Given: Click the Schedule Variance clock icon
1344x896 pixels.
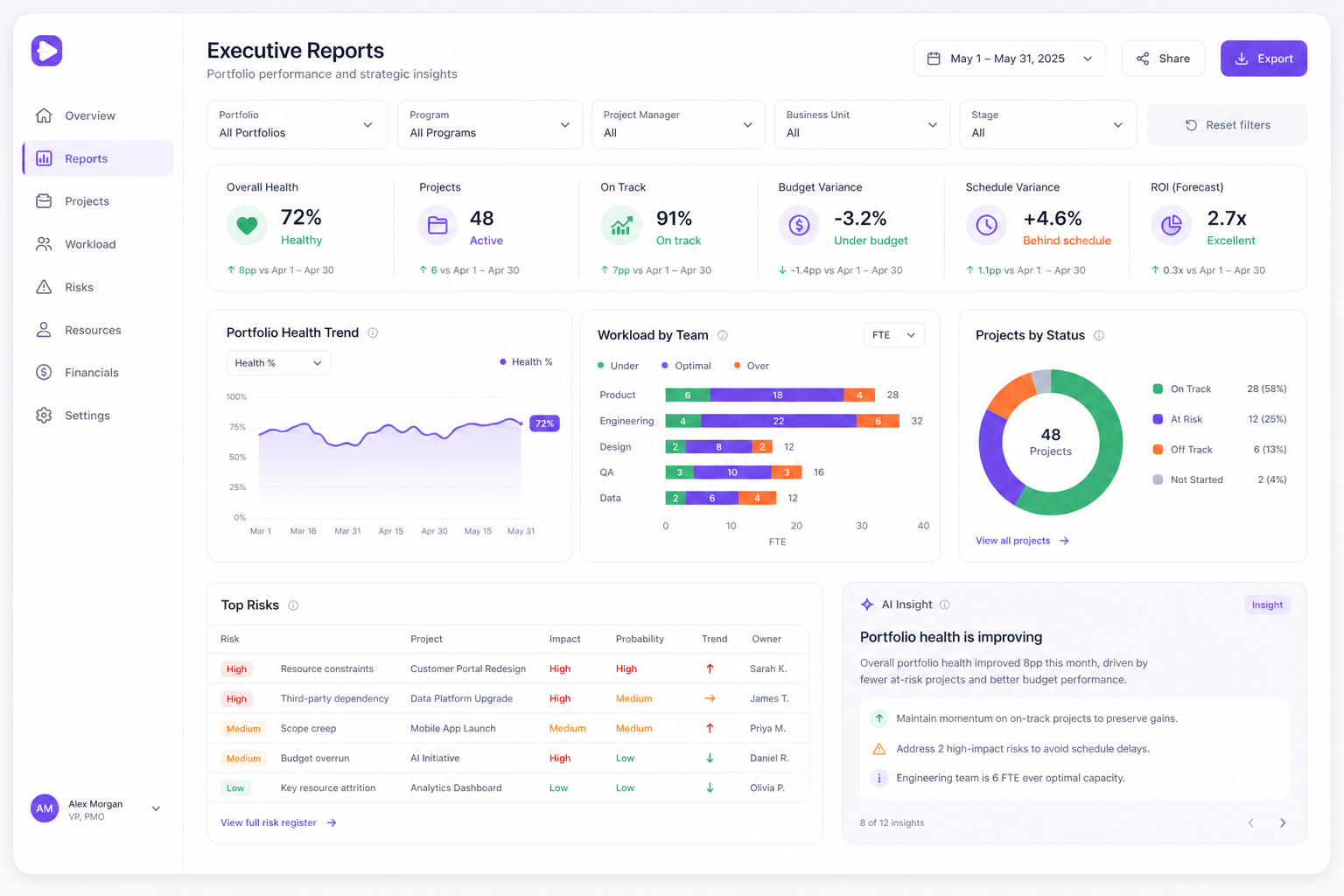Looking at the screenshot, I should click(986, 226).
